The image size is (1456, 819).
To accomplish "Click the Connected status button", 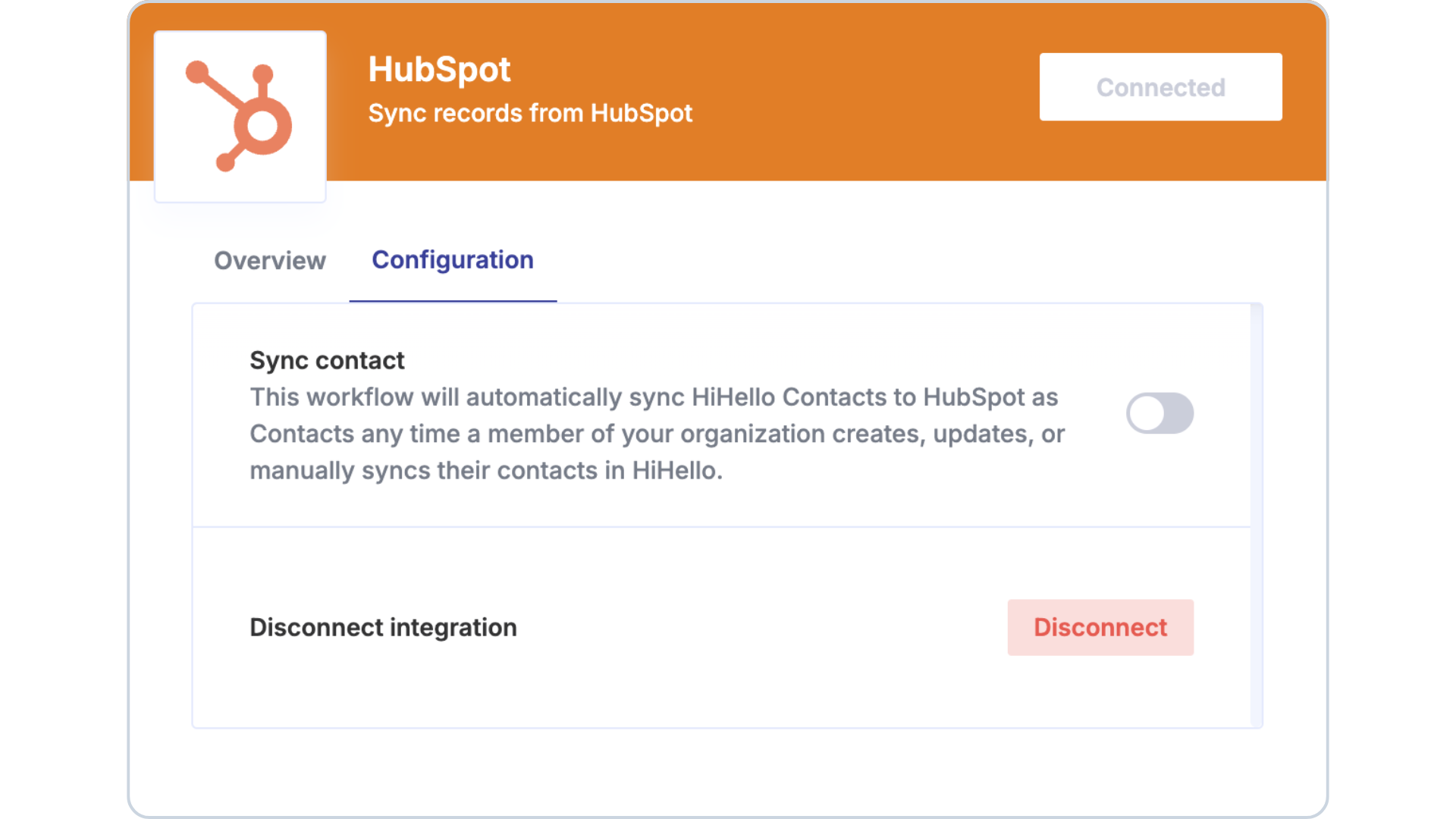I will point(1160,87).
